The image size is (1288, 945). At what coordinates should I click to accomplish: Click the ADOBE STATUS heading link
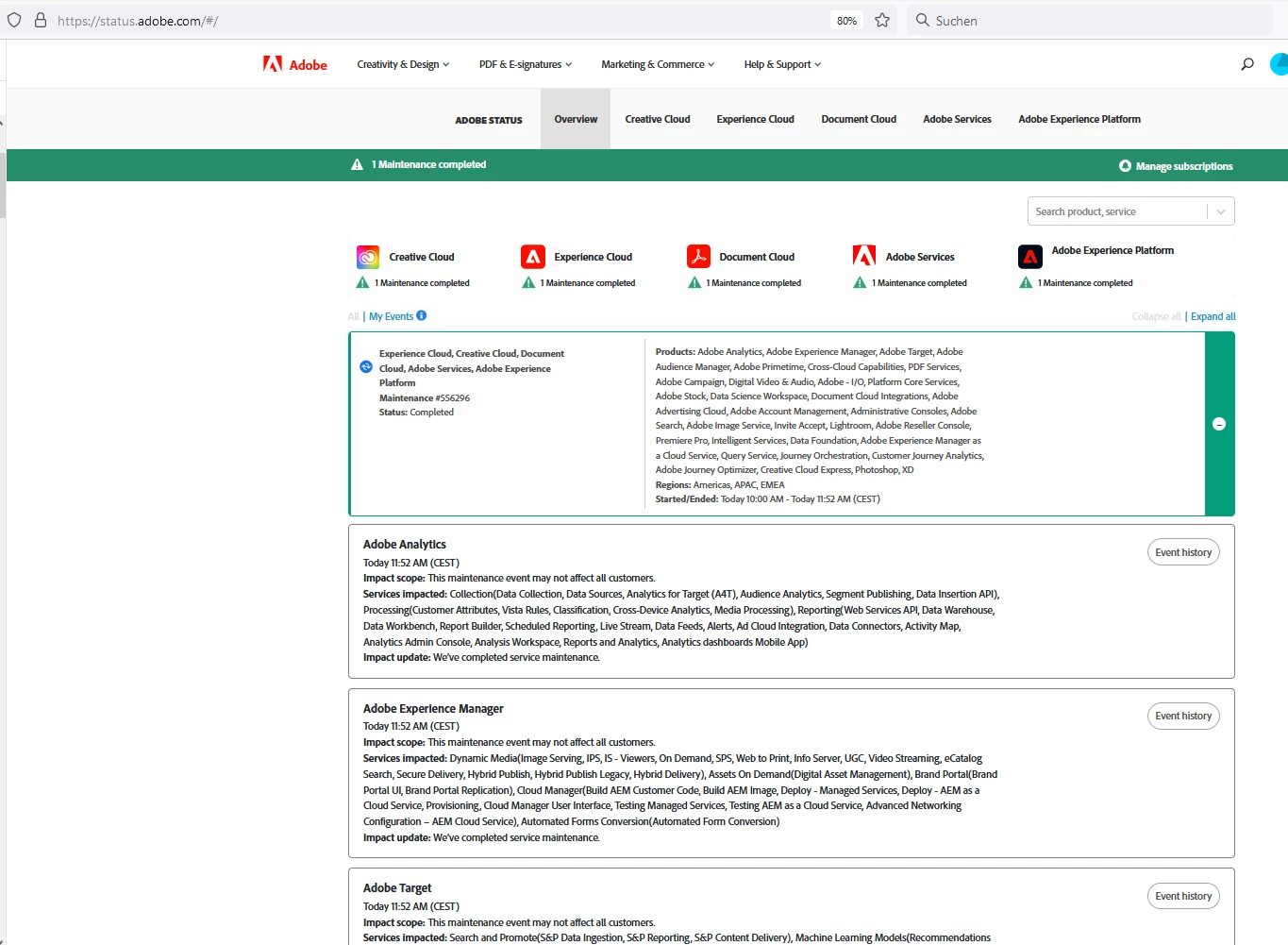pos(489,120)
